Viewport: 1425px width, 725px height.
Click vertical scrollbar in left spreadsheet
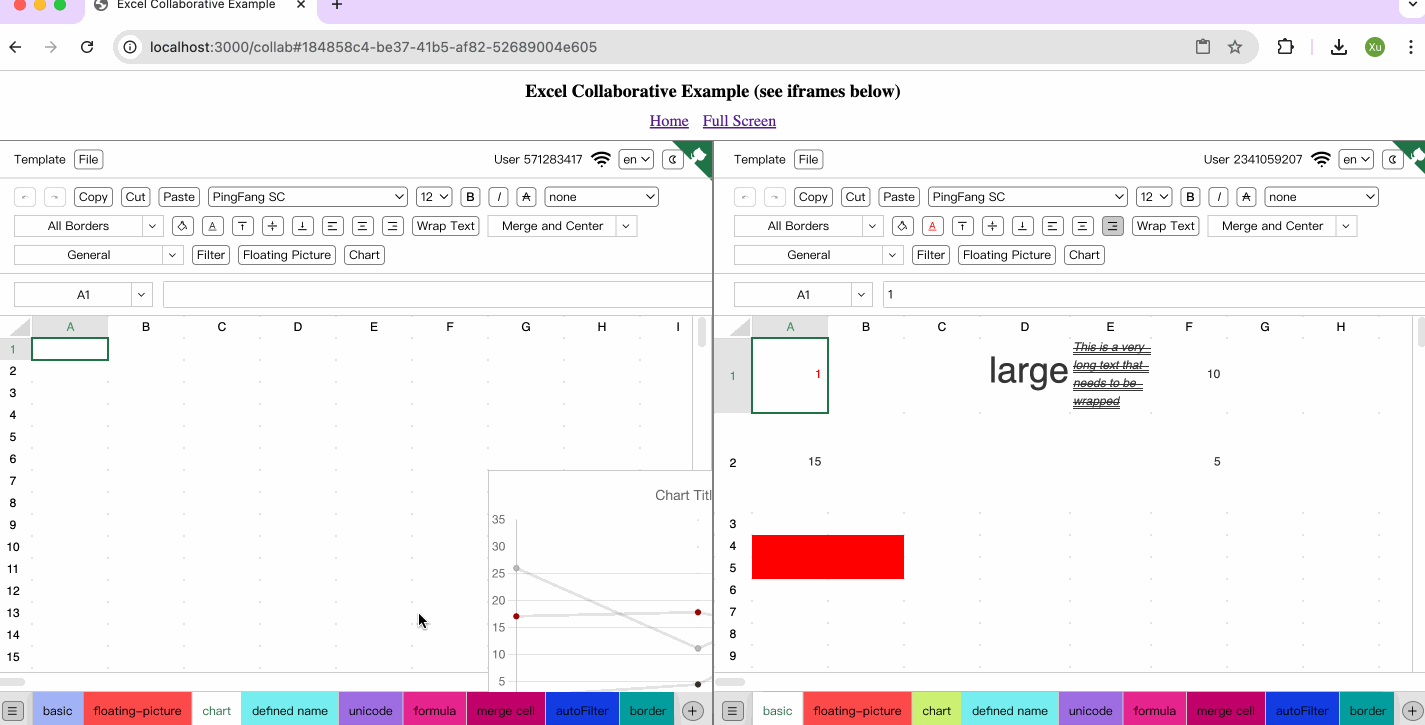[x=702, y=332]
